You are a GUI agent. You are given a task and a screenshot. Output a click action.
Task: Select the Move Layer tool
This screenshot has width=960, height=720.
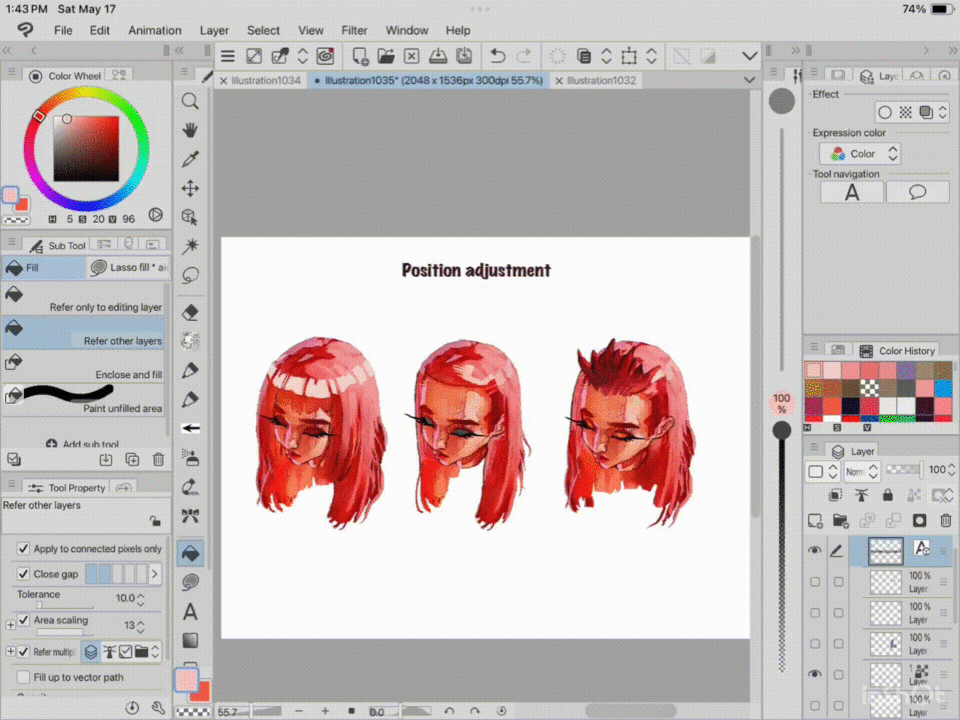point(190,188)
